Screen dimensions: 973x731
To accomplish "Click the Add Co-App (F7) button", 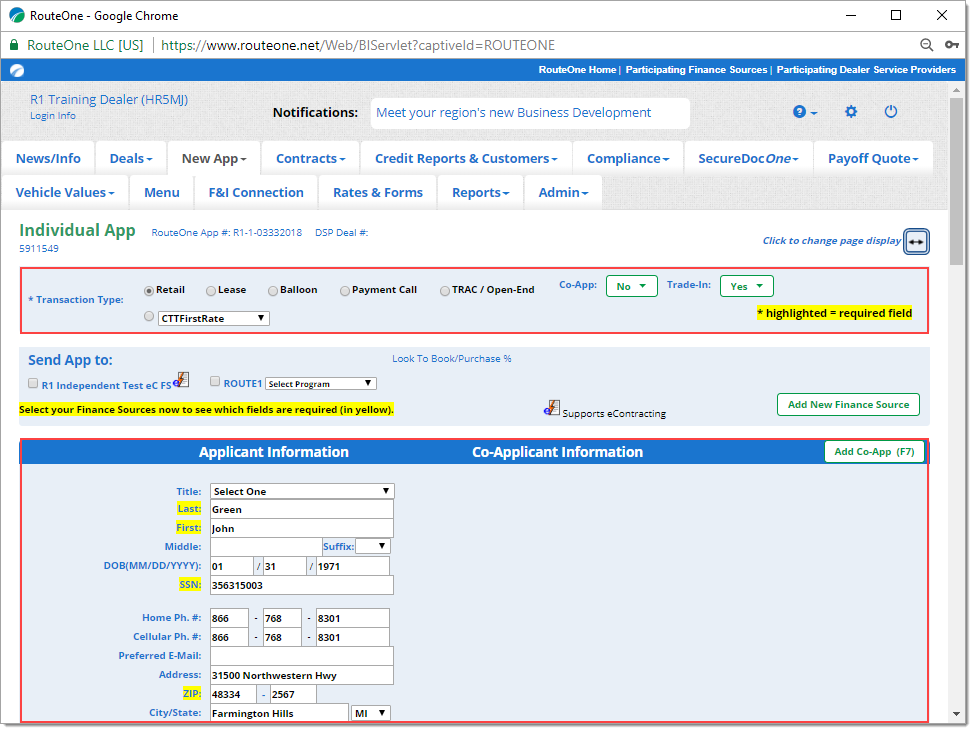I will click(x=874, y=452).
